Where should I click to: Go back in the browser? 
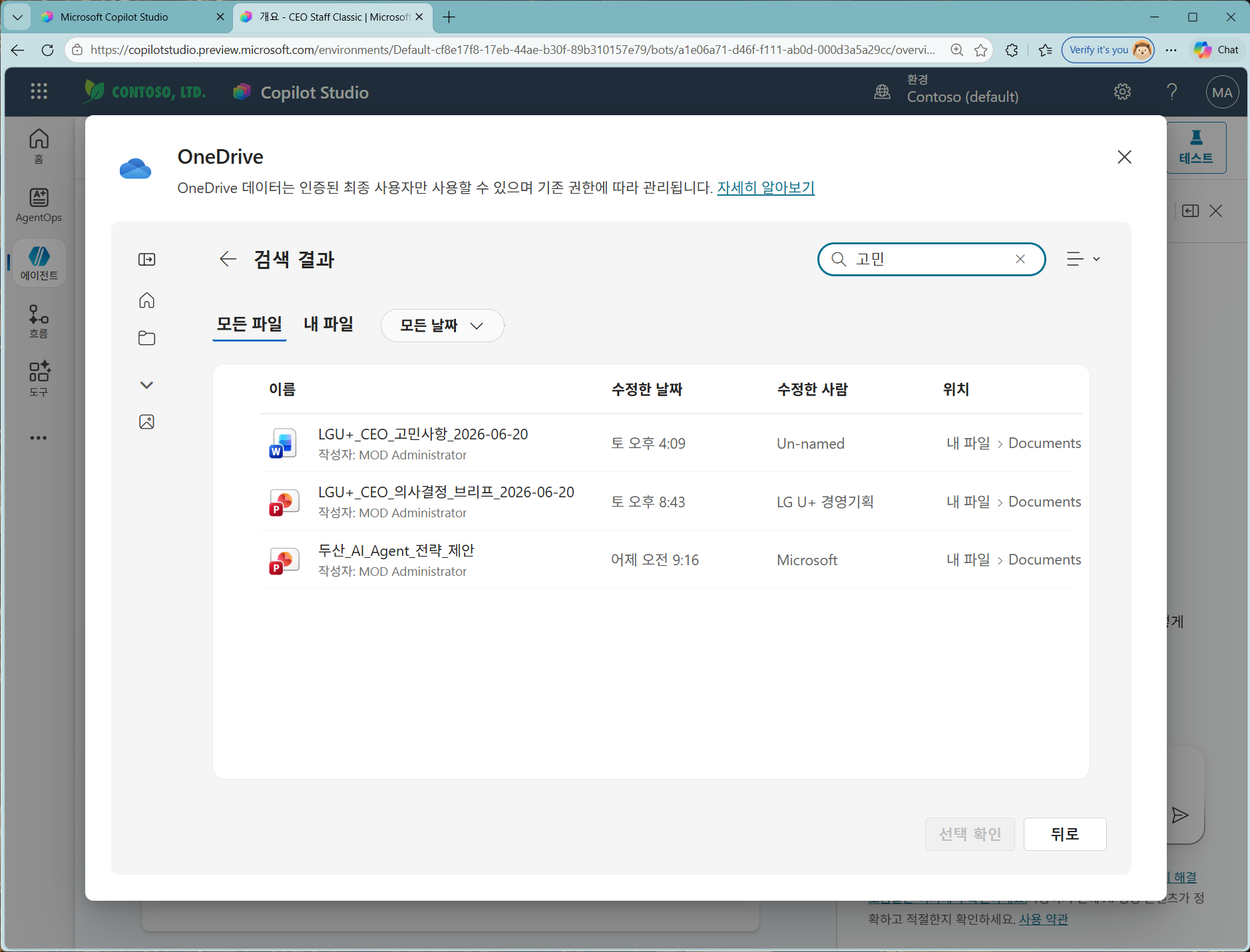(17, 50)
